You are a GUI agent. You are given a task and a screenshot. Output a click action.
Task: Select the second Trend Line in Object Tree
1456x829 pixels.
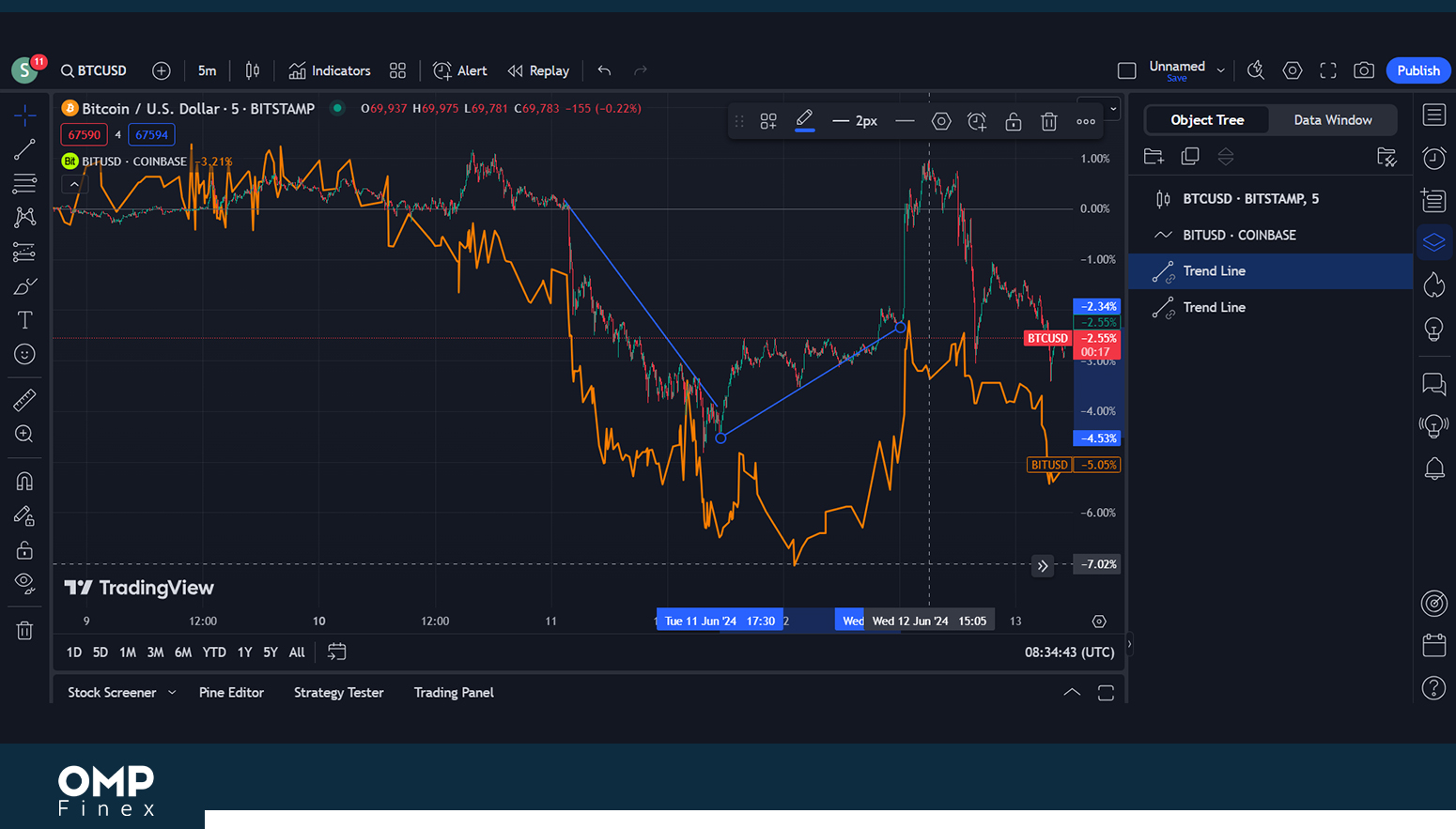coord(1270,307)
